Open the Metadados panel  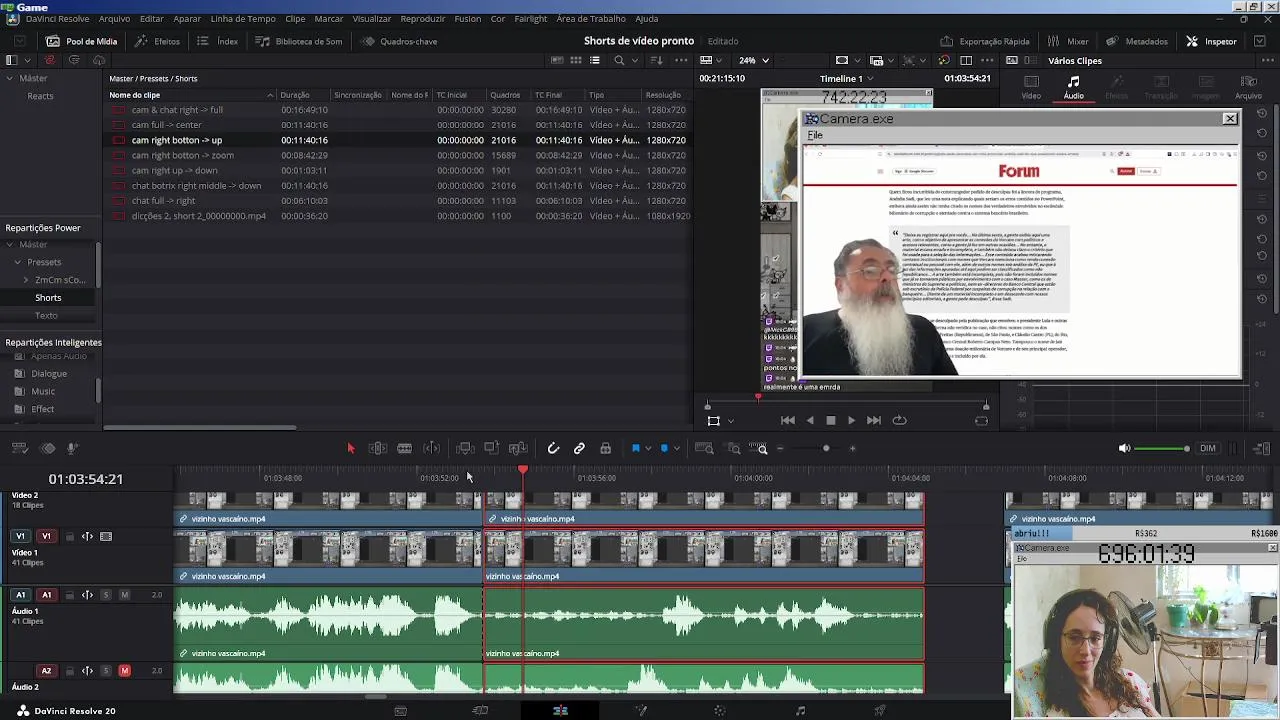(1137, 42)
